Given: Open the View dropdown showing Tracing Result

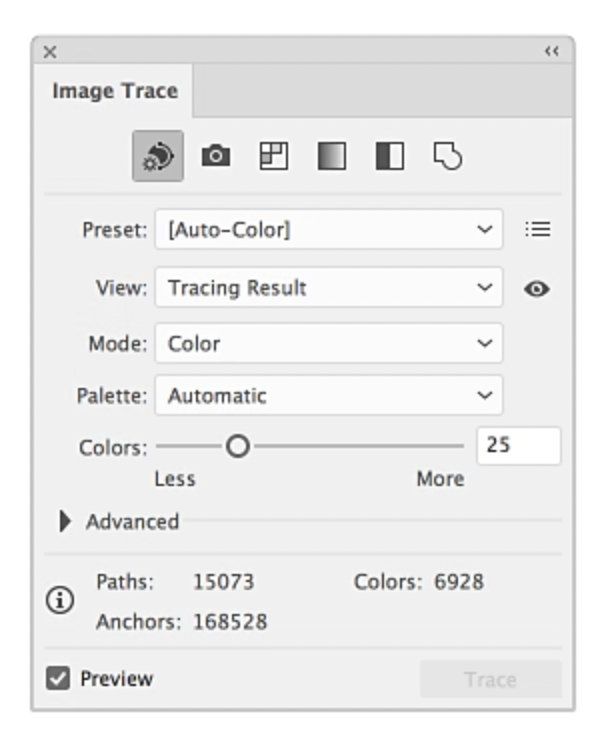Looking at the screenshot, I should pos(329,287).
